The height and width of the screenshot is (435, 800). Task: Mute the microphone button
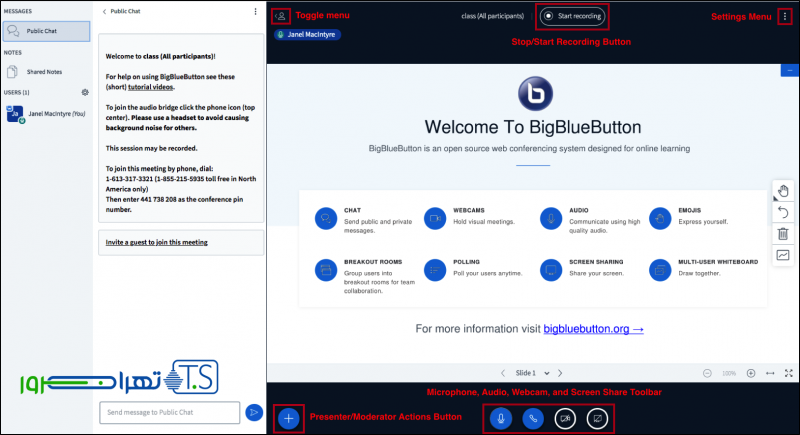(502, 418)
